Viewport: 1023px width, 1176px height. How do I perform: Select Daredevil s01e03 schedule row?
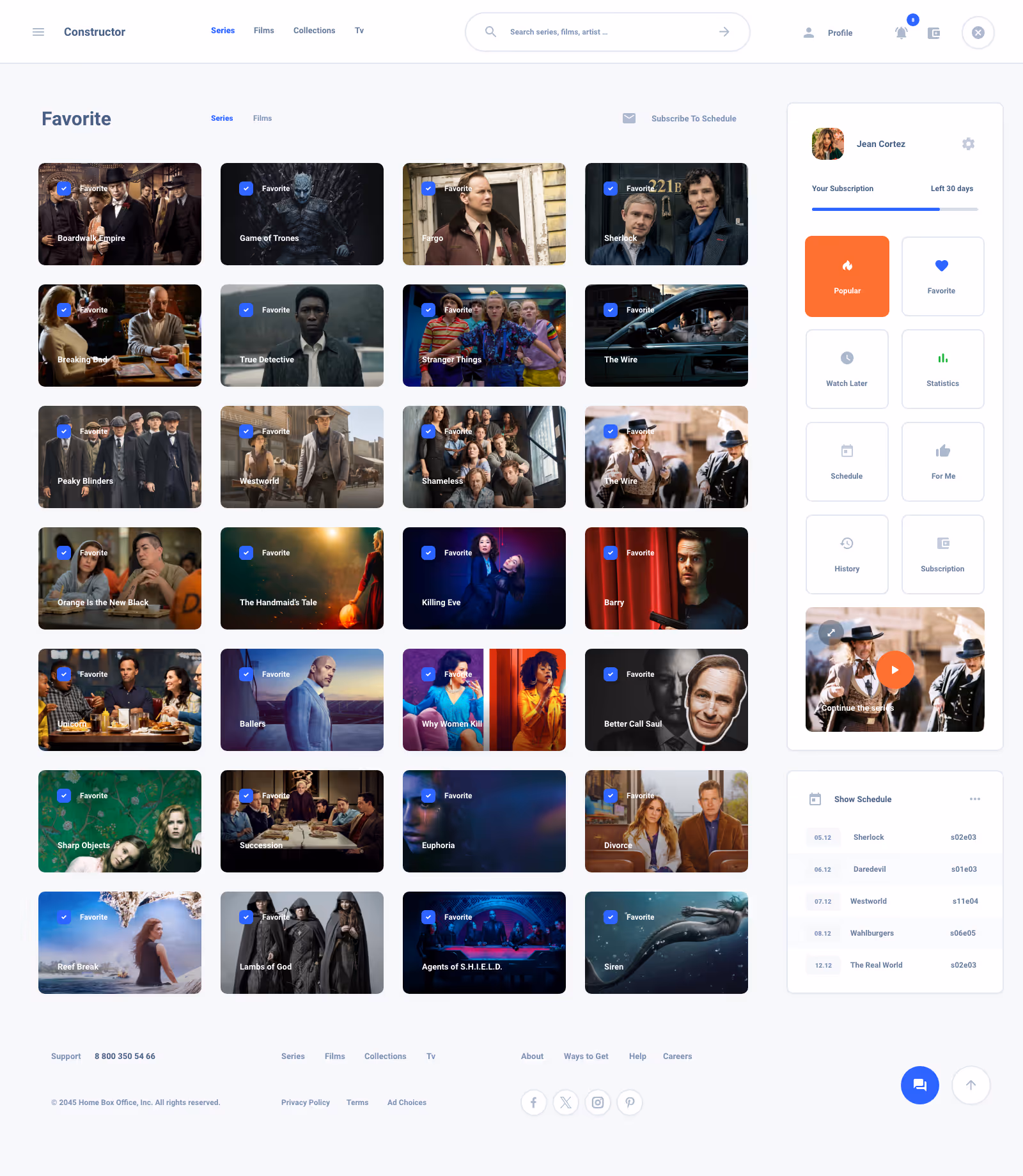894,869
